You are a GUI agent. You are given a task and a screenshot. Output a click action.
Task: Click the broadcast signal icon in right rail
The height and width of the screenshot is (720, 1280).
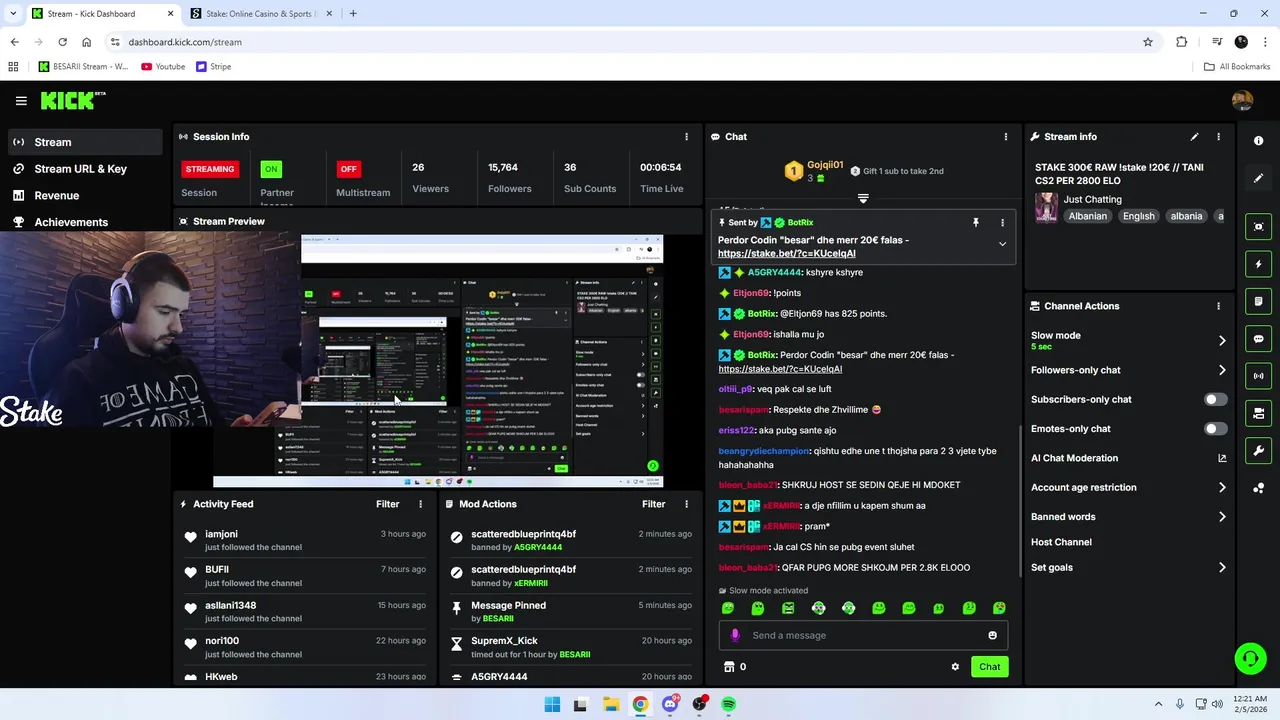click(x=1258, y=376)
